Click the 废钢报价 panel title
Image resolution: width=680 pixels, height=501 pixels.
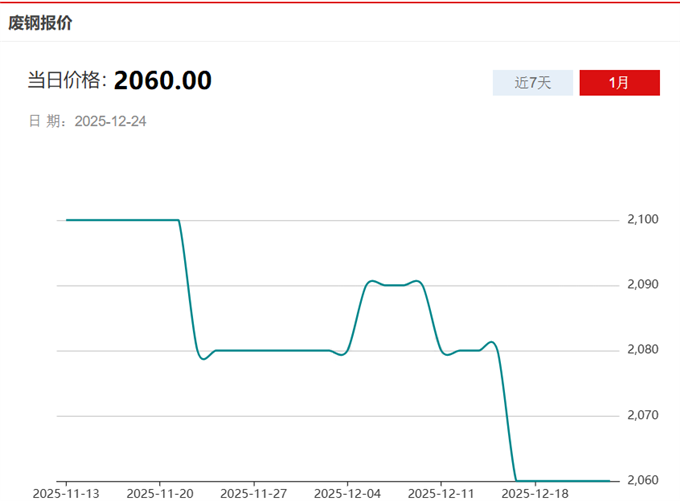point(40,22)
